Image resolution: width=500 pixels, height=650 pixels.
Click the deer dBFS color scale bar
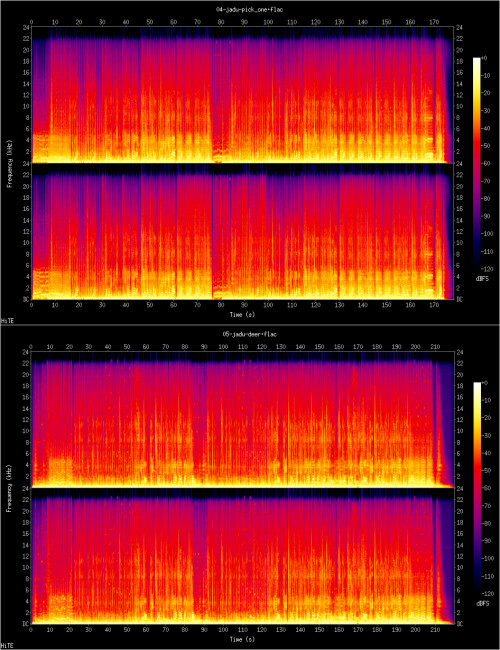click(477, 489)
